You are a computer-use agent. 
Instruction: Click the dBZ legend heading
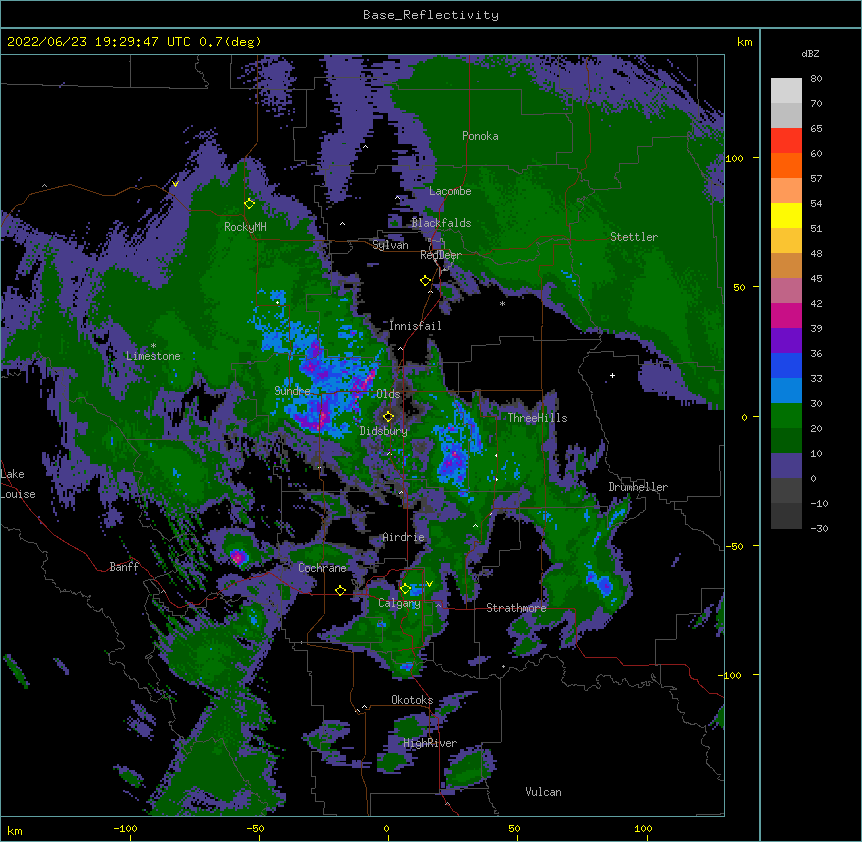click(x=810, y=53)
